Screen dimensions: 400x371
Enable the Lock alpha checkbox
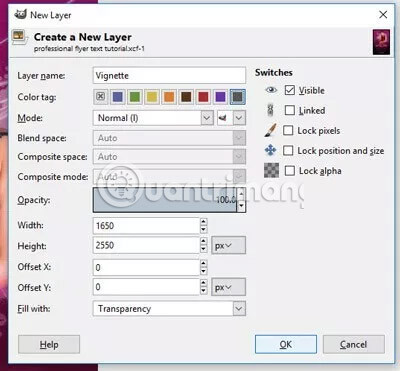[290, 171]
